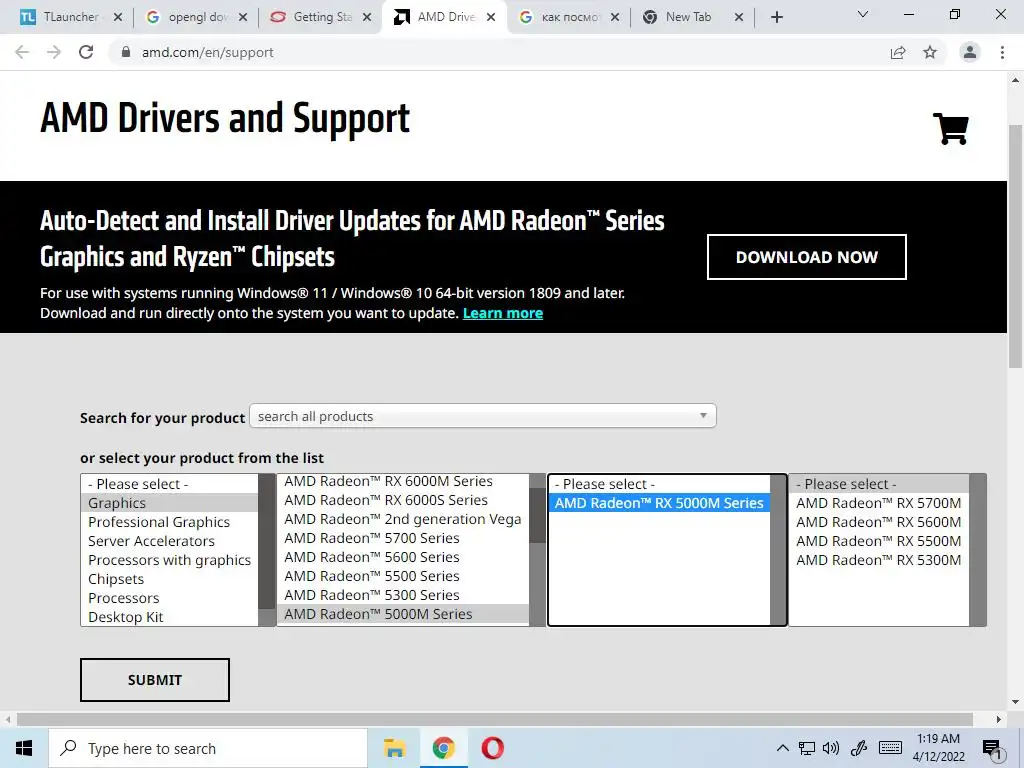1024x768 pixels.
Task: Show hidden system tray icons
Action: click(x=782, y=748)
